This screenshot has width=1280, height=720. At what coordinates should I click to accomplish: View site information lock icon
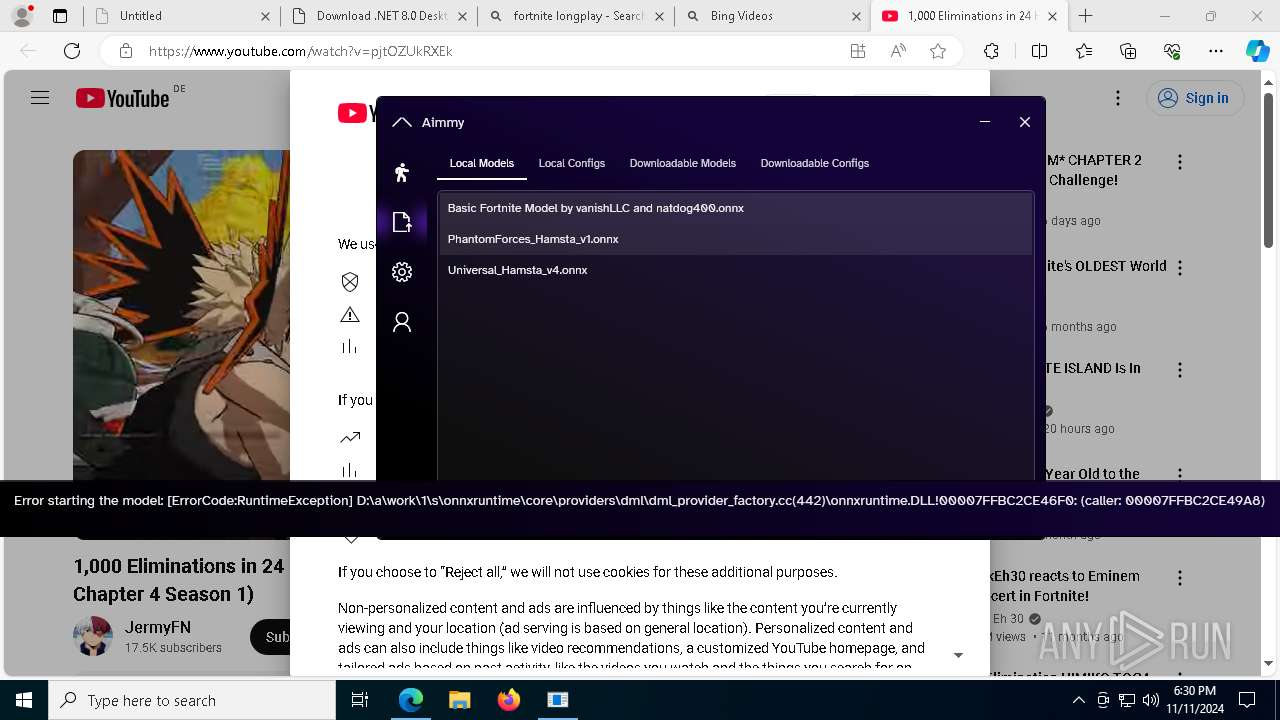click(x=126, y=51)
